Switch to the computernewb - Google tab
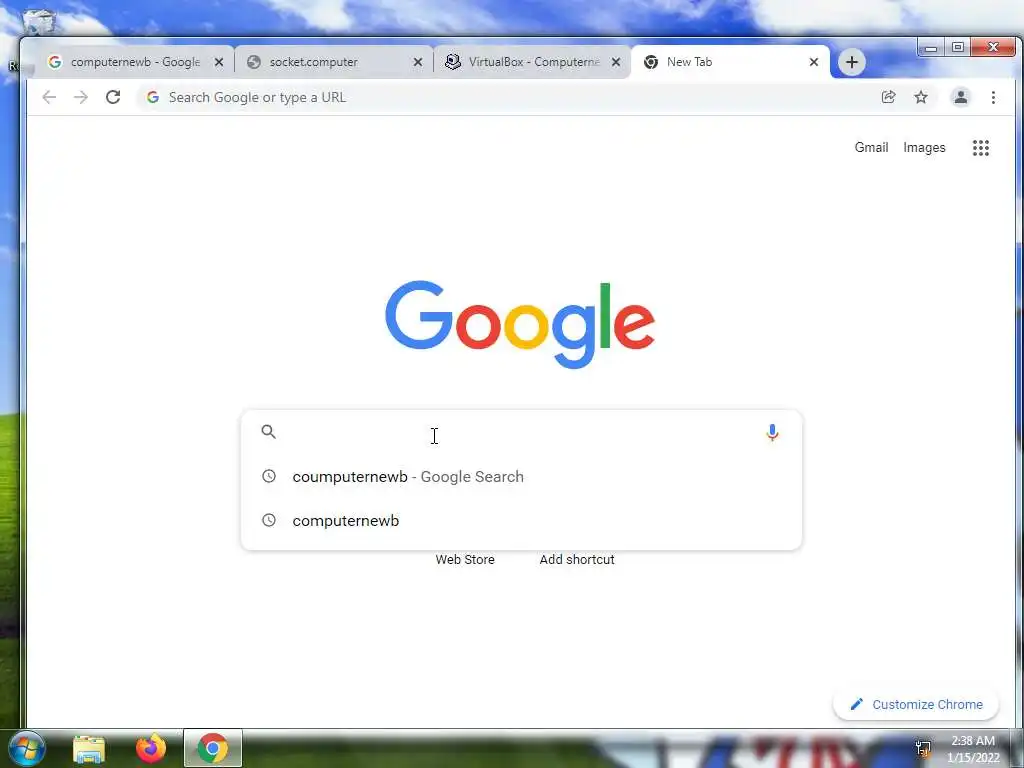Image resolution: width=1024 pixels, height=768 pixels. coord(134,62)
